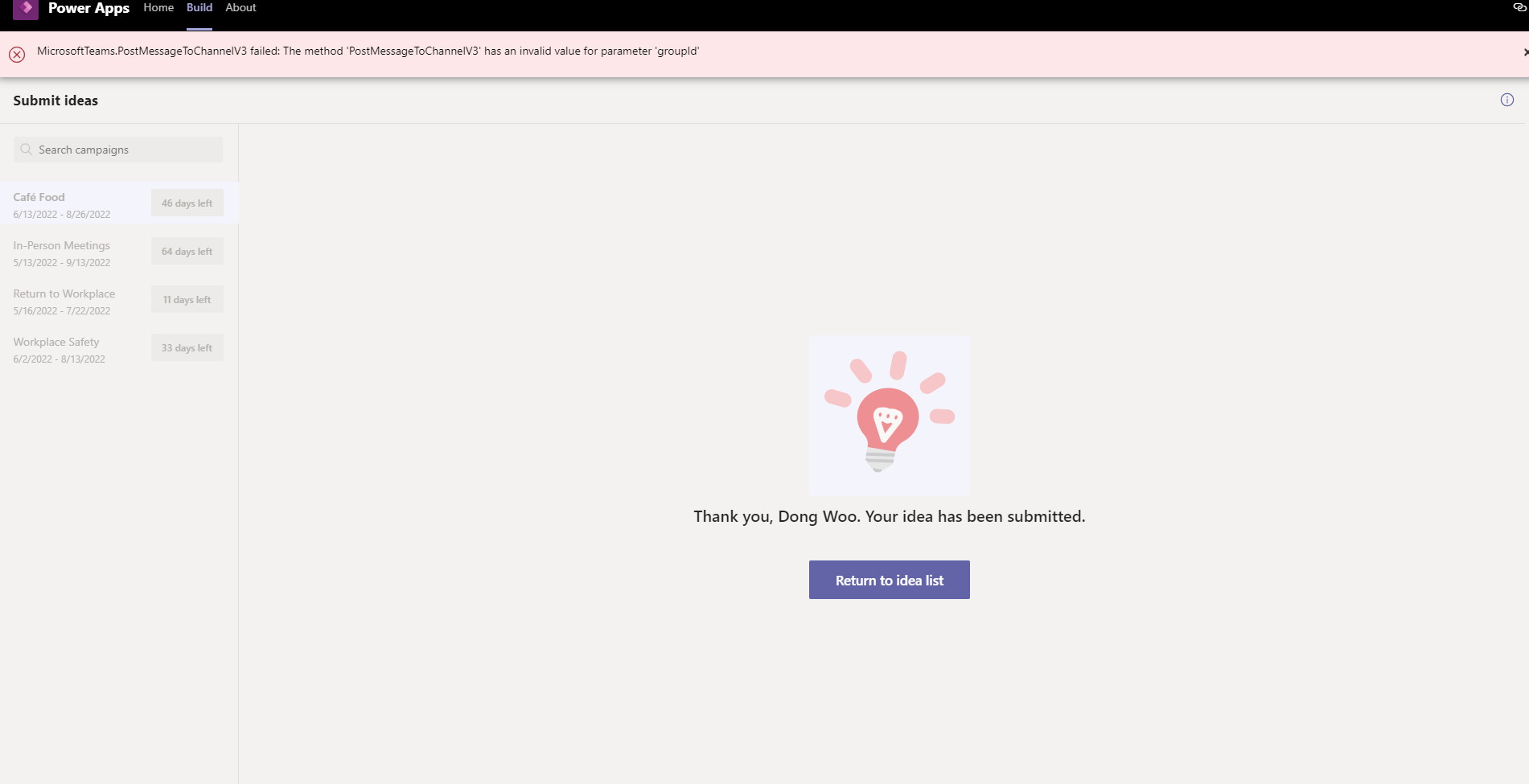Dismiss the PostMessageToChannelV3 error banner
The height and width of the screenshot is (784, 1529).
[x=1524, y=53]
